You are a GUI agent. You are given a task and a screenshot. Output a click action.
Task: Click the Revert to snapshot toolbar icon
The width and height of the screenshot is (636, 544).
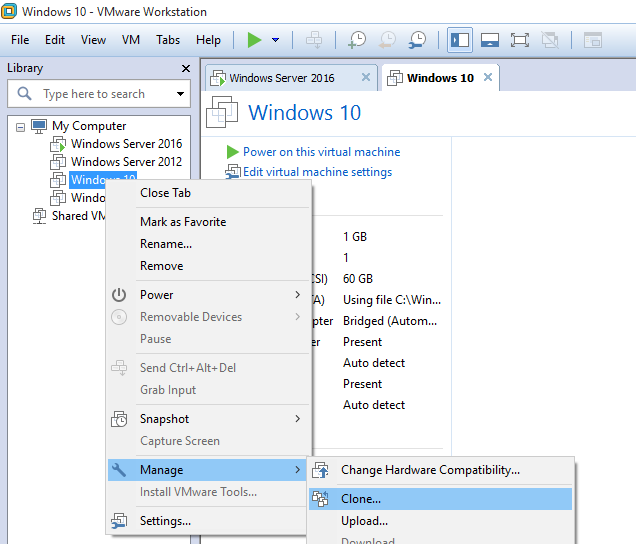click(x=387, y=40)
